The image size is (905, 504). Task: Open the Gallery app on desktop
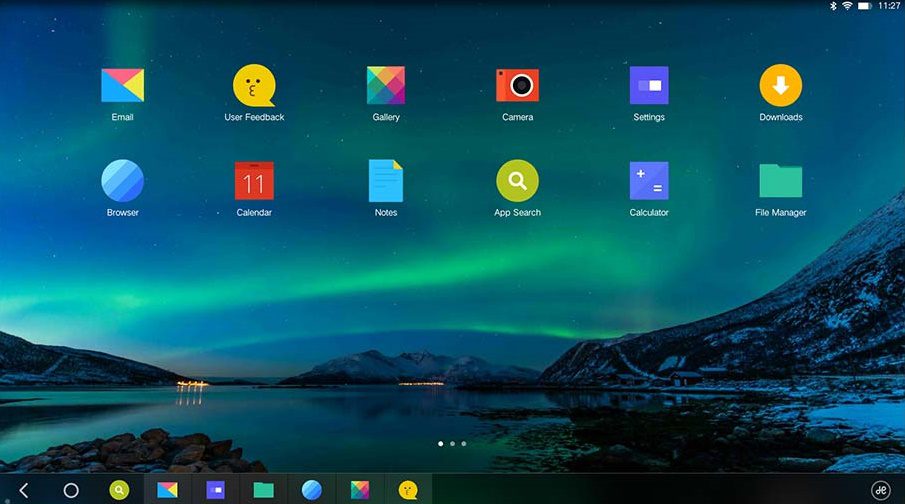point(386,85)
